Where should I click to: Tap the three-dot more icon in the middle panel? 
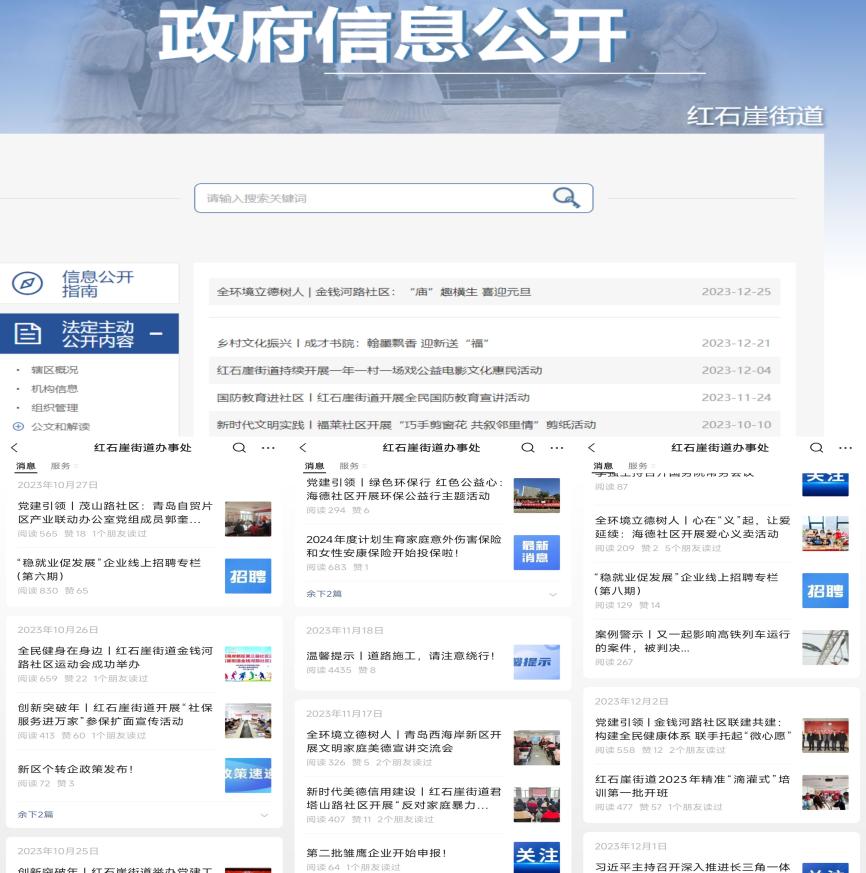click(556, 448)
